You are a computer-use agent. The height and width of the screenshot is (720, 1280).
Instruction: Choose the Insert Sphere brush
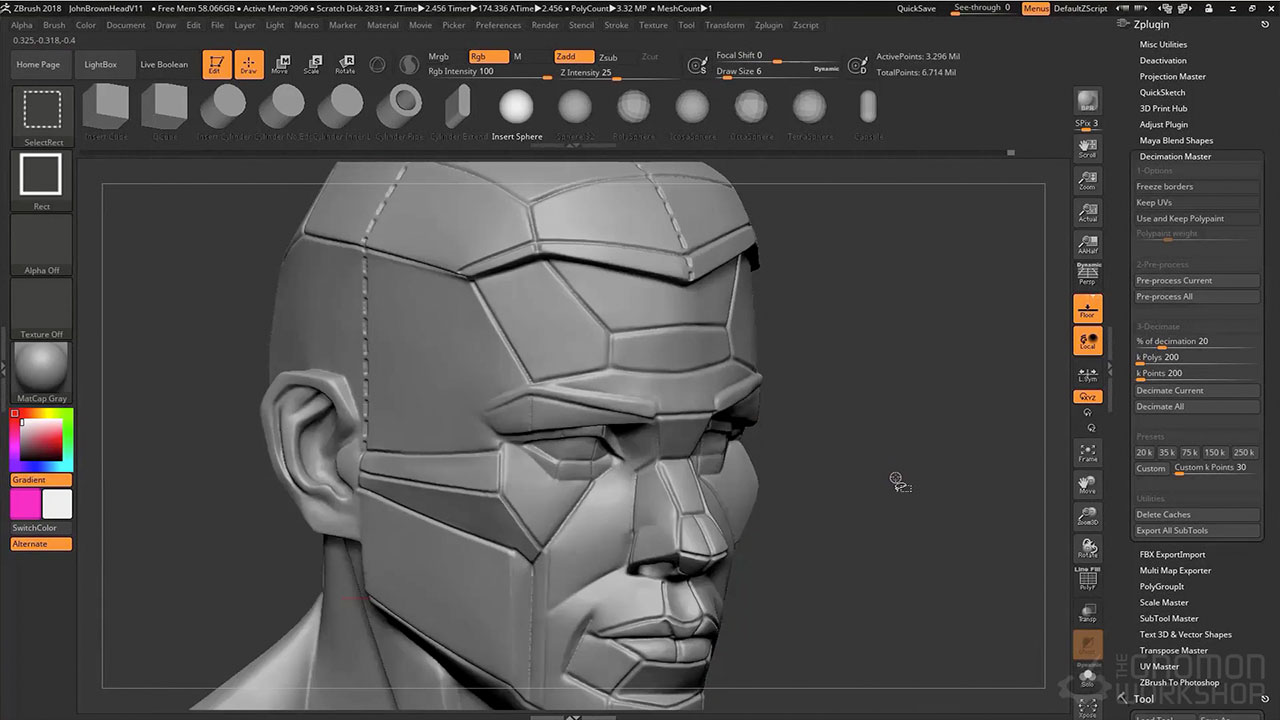click(x=516, y=109)
